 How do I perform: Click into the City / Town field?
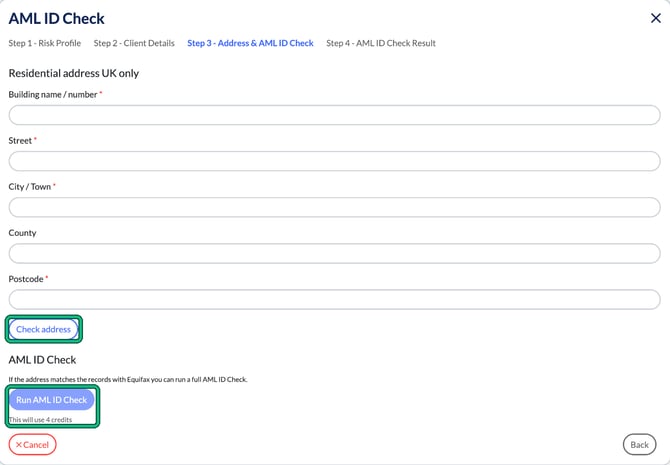tap(335, 207)
